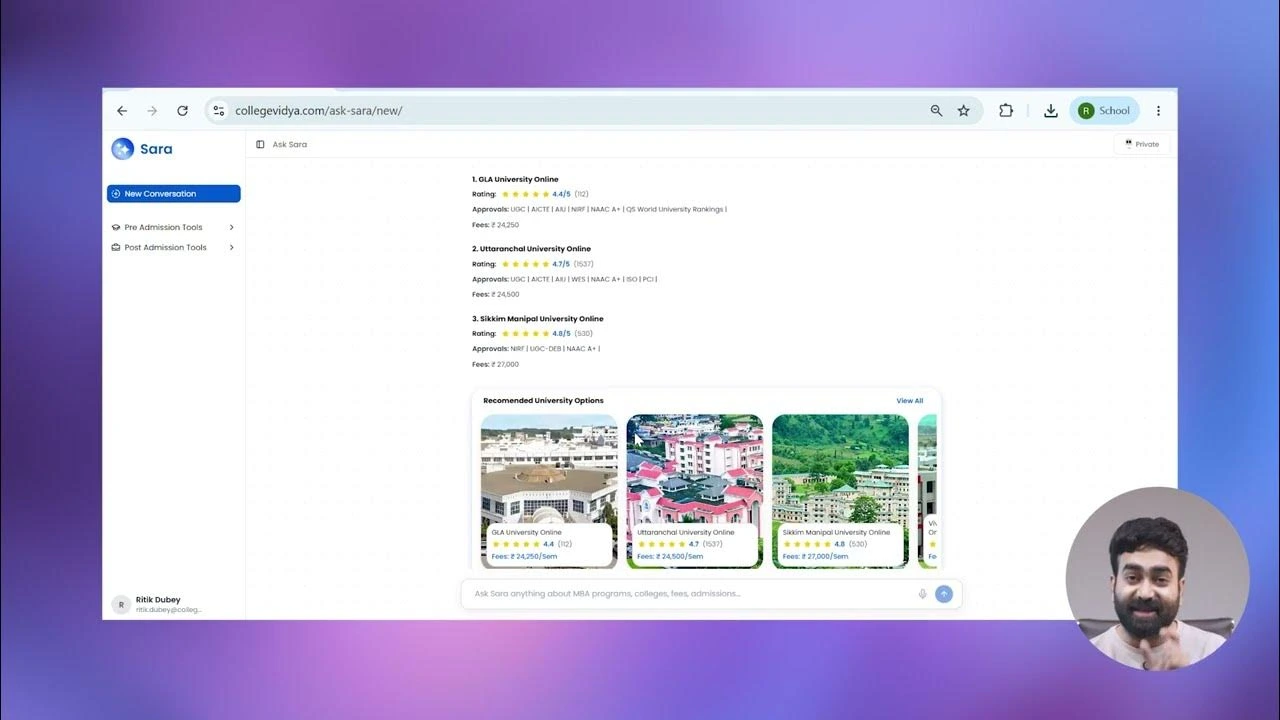The width and height of the screenshot is (1280, 720).
Task: Bookmark this page with the star icon
Action: [x=963, y=111]
